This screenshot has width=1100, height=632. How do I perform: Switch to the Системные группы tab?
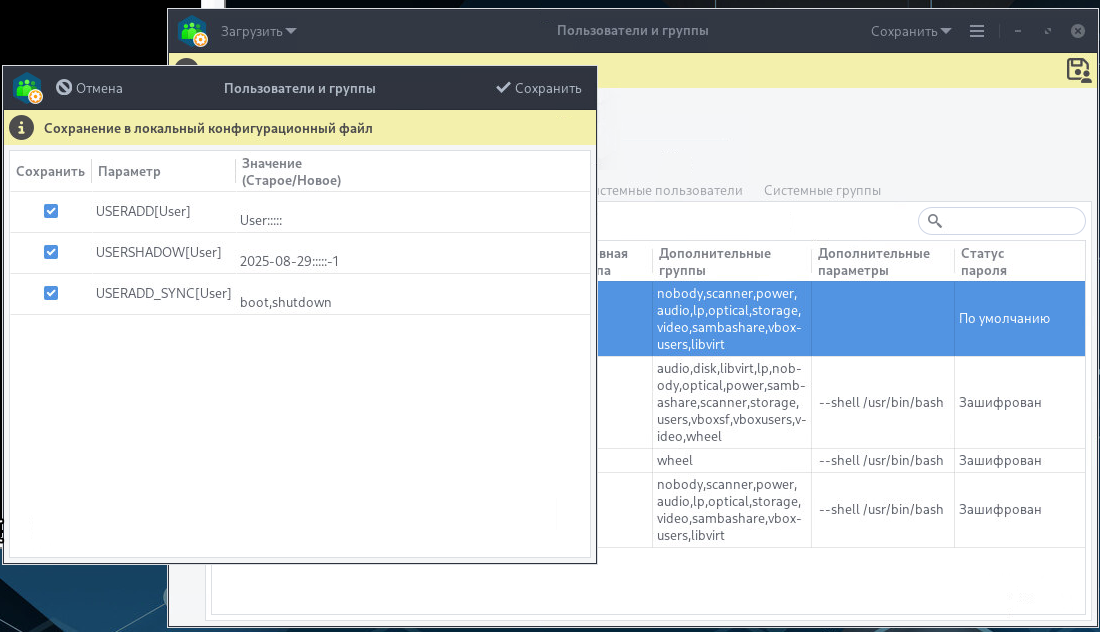pyautogui.click(x=822, y=190)
